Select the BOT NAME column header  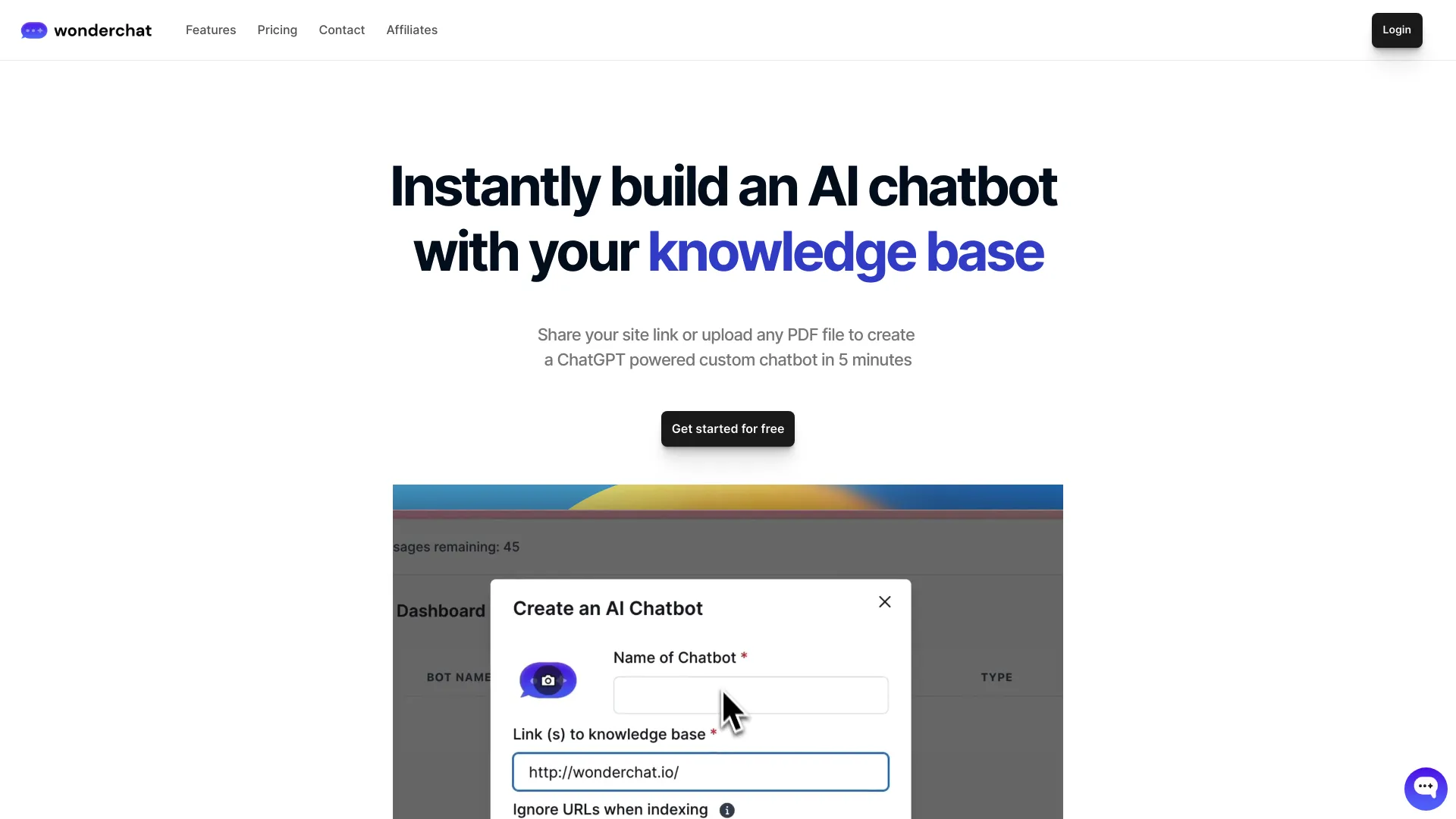pos(459,677)
